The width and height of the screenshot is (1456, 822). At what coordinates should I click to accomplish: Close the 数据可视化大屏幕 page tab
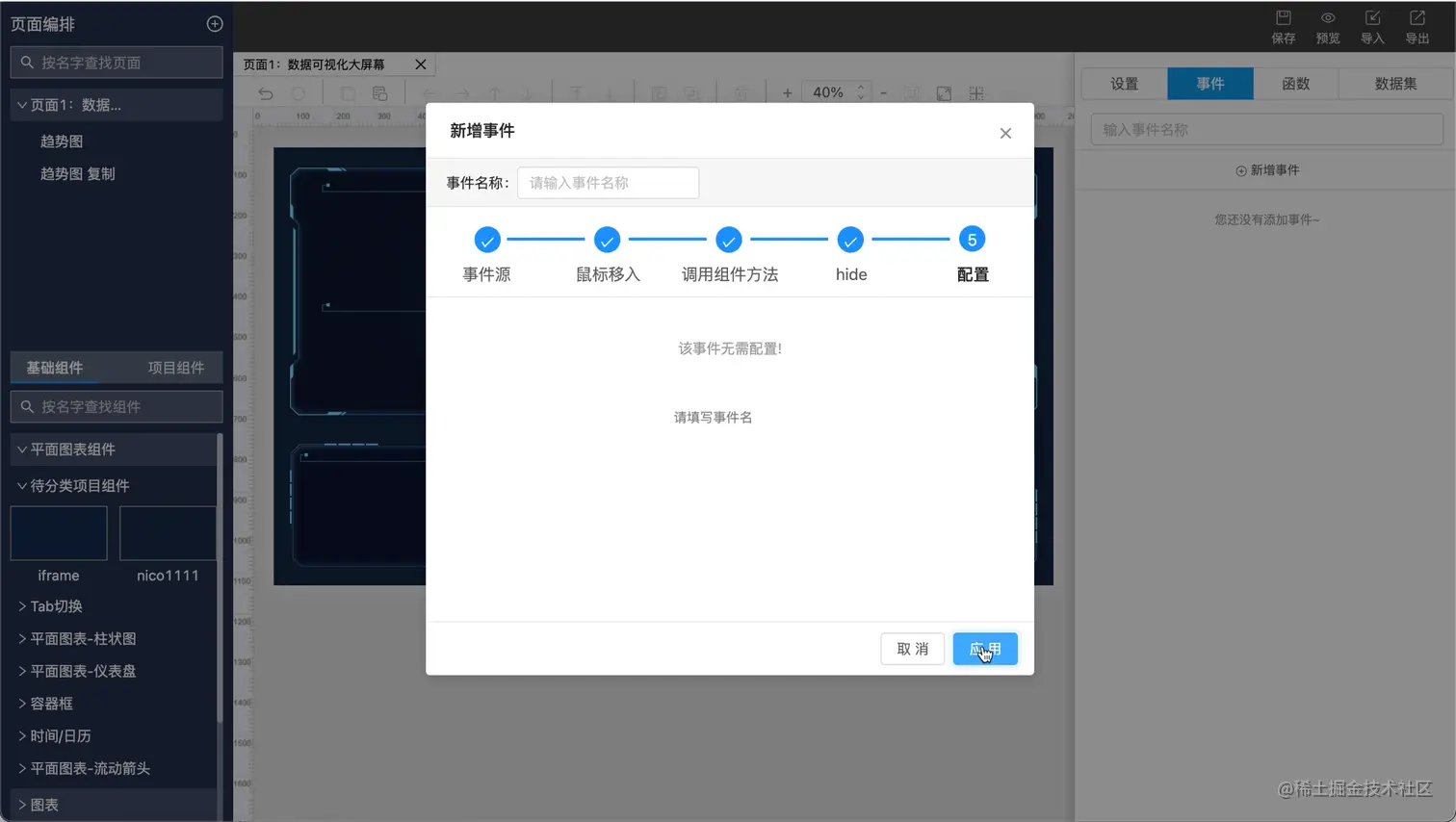421,64
